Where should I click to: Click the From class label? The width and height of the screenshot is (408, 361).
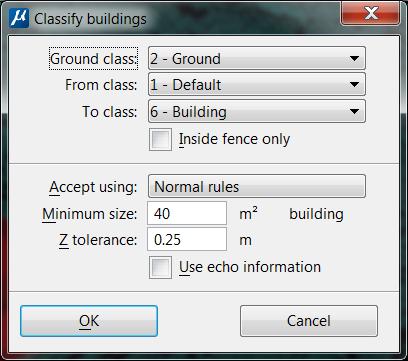point(101,85)
